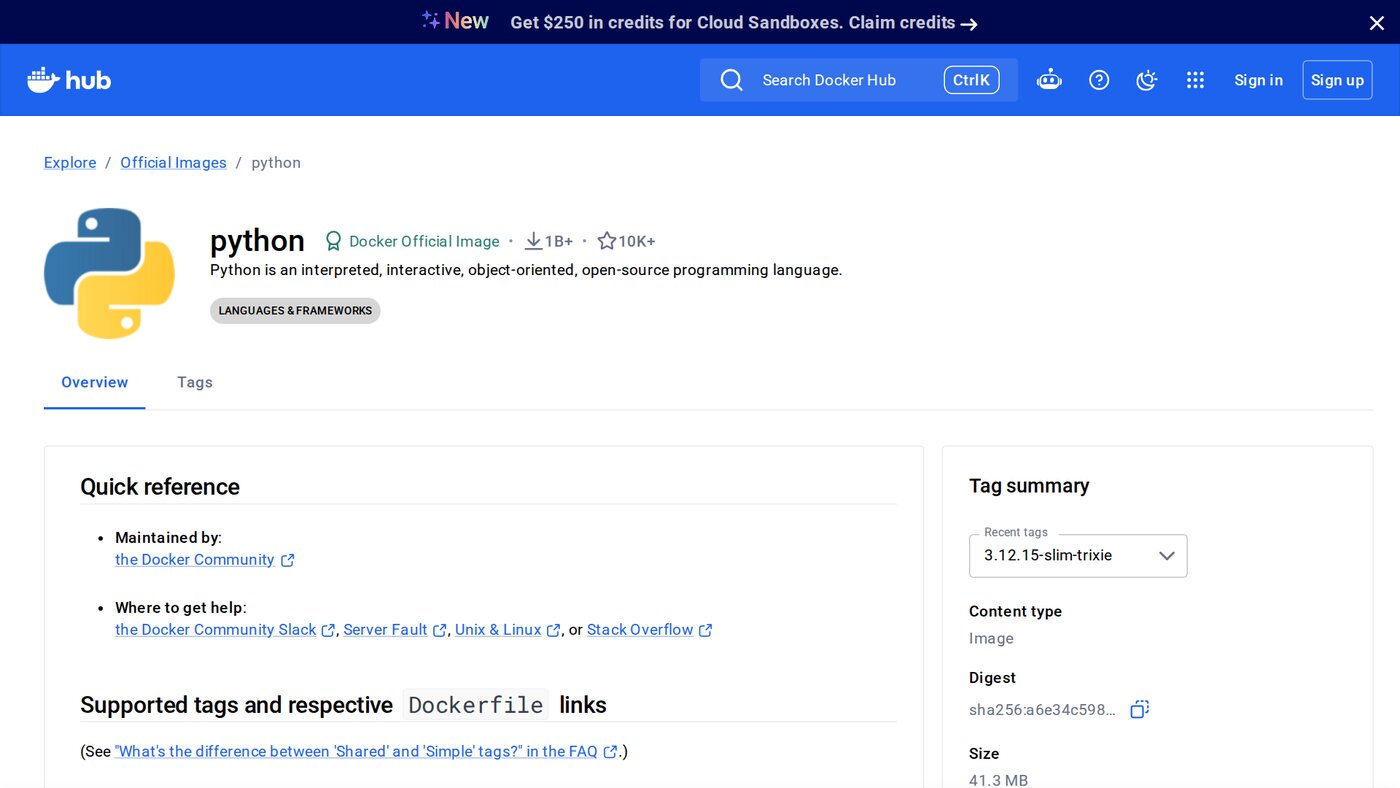Click the Docker Official Image badge

click(x=412, y=241)
